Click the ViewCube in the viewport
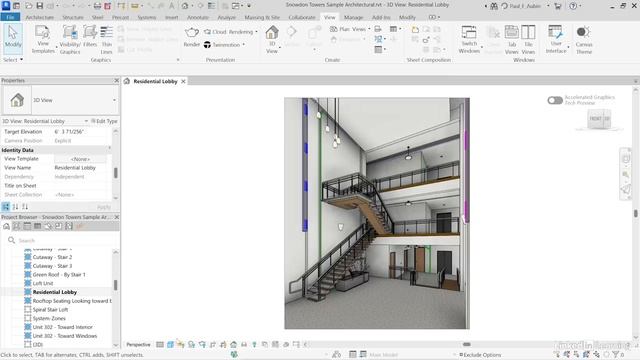The width and height of the screenshot is (640, 360). click(x=599, y=119)
